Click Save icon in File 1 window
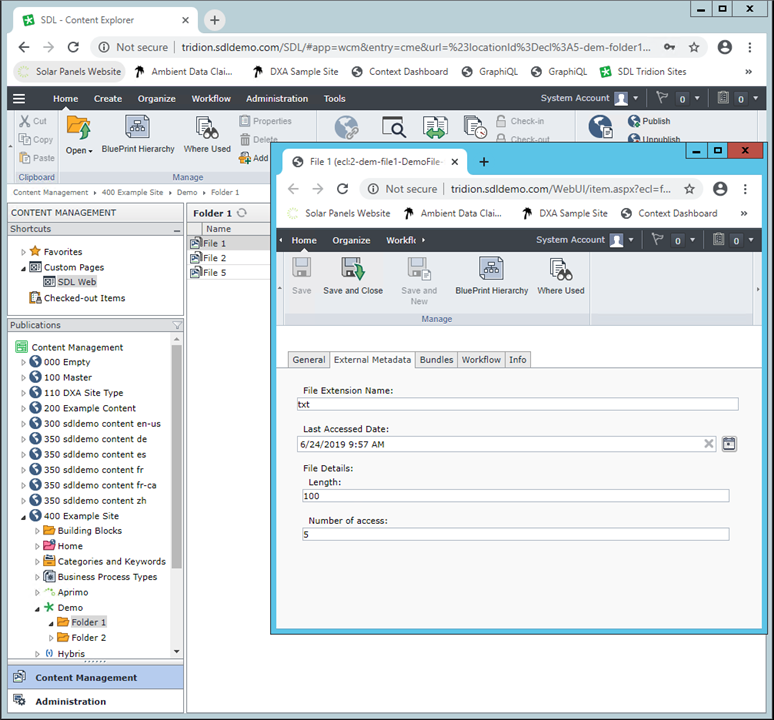 click(302, 276)
